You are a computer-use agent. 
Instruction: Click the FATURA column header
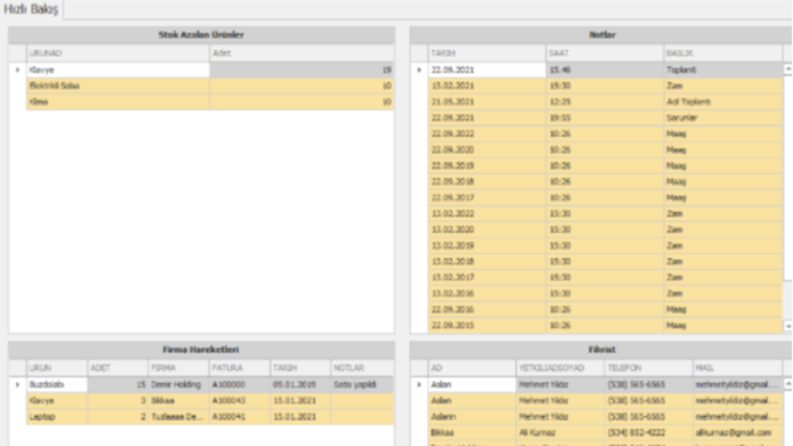pos(240,368)
